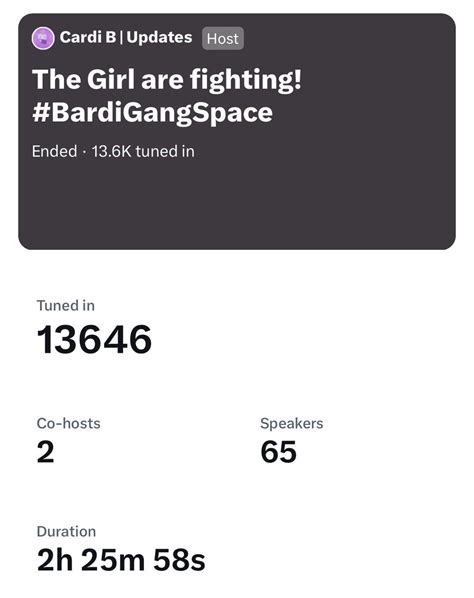Screen dimensions: 474x598
Task: Click the 13646 tuned in count
Action: click(x=94, y=339)
